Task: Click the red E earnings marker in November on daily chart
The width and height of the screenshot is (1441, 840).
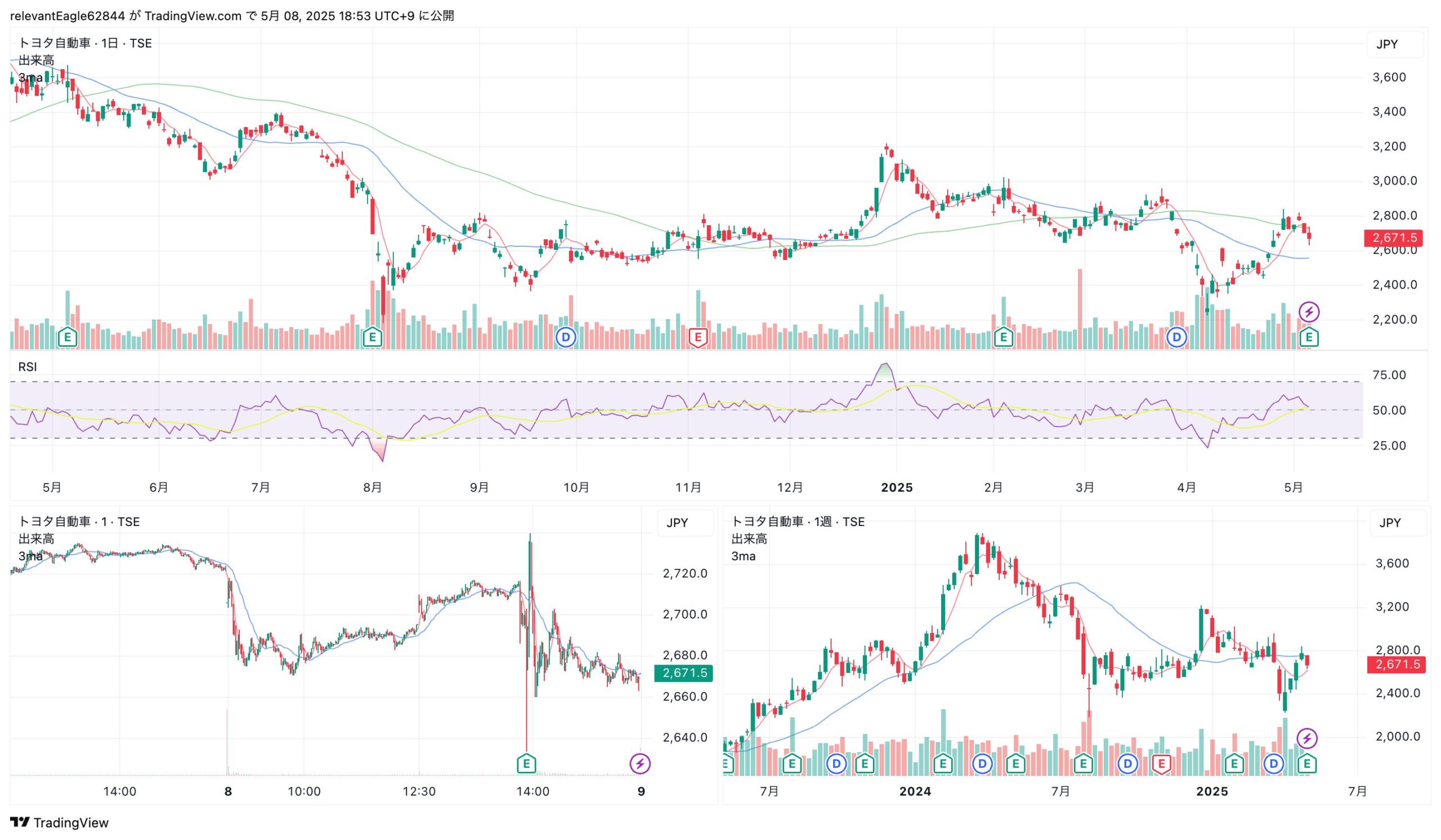Action: pos(697,337)
